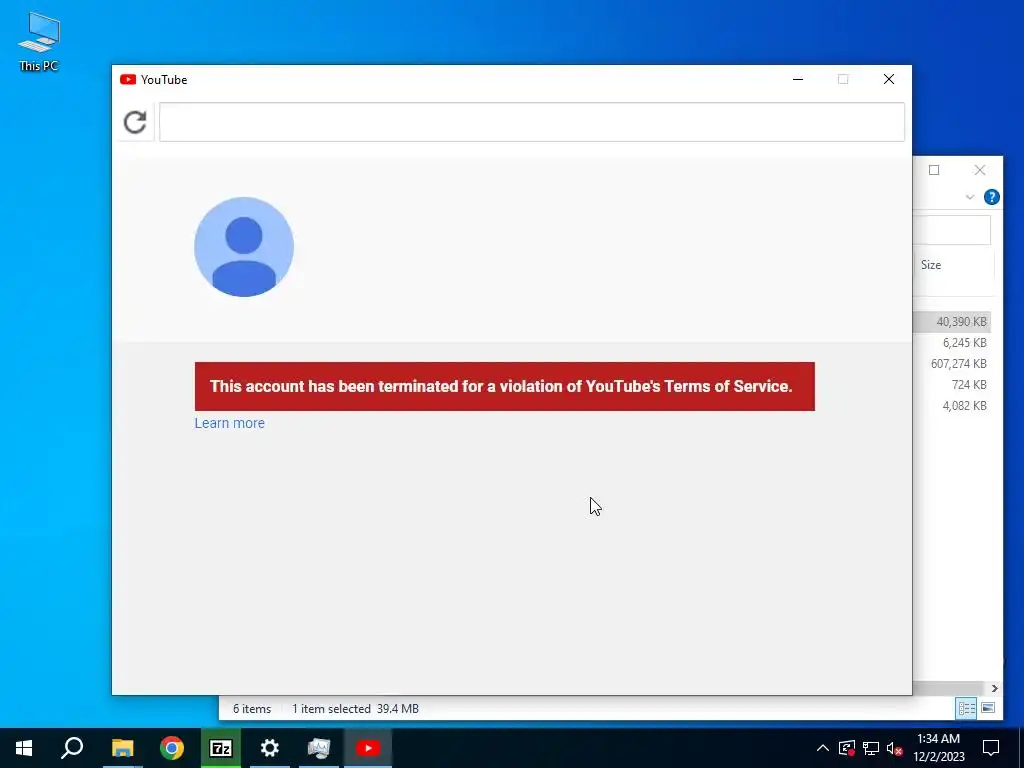Click the network icon in the system tray
The image size is (1024, 768).
coord(871,748)
